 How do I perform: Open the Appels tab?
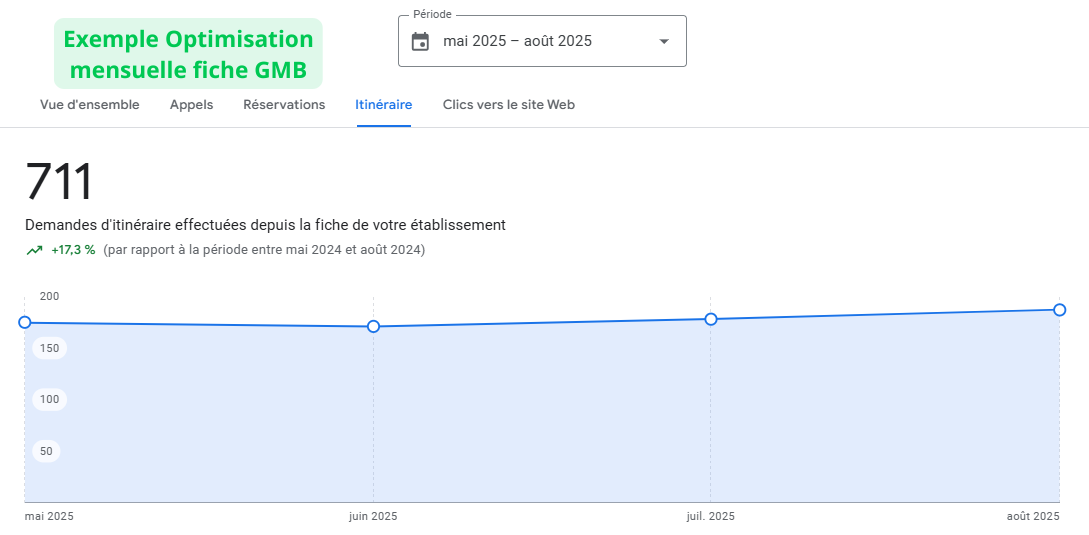pyautogui.click(x=191, y=105)
